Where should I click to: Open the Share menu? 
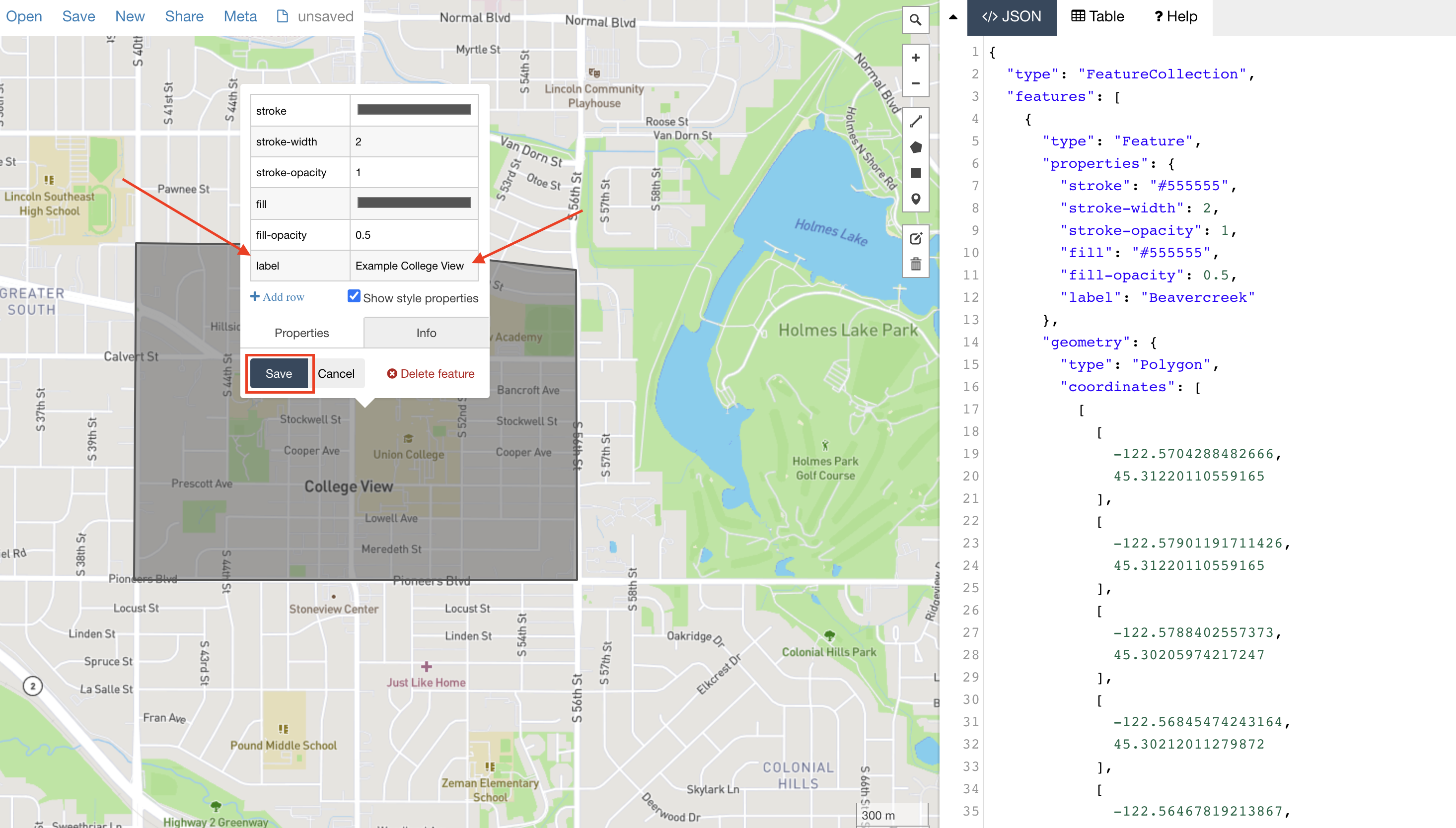click(184, 16)
